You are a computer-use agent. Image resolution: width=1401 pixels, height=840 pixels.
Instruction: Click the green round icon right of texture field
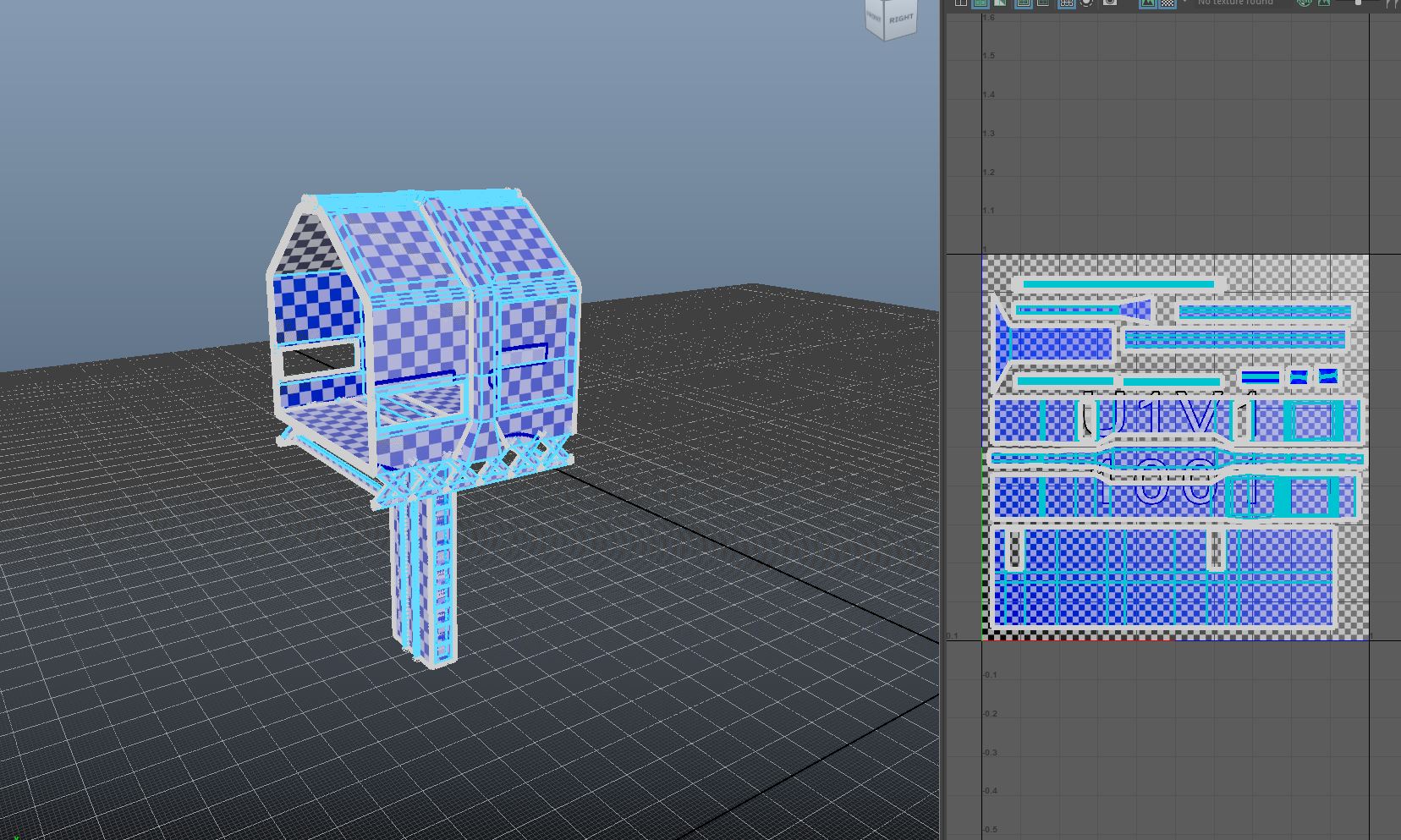pos(1304,3)
